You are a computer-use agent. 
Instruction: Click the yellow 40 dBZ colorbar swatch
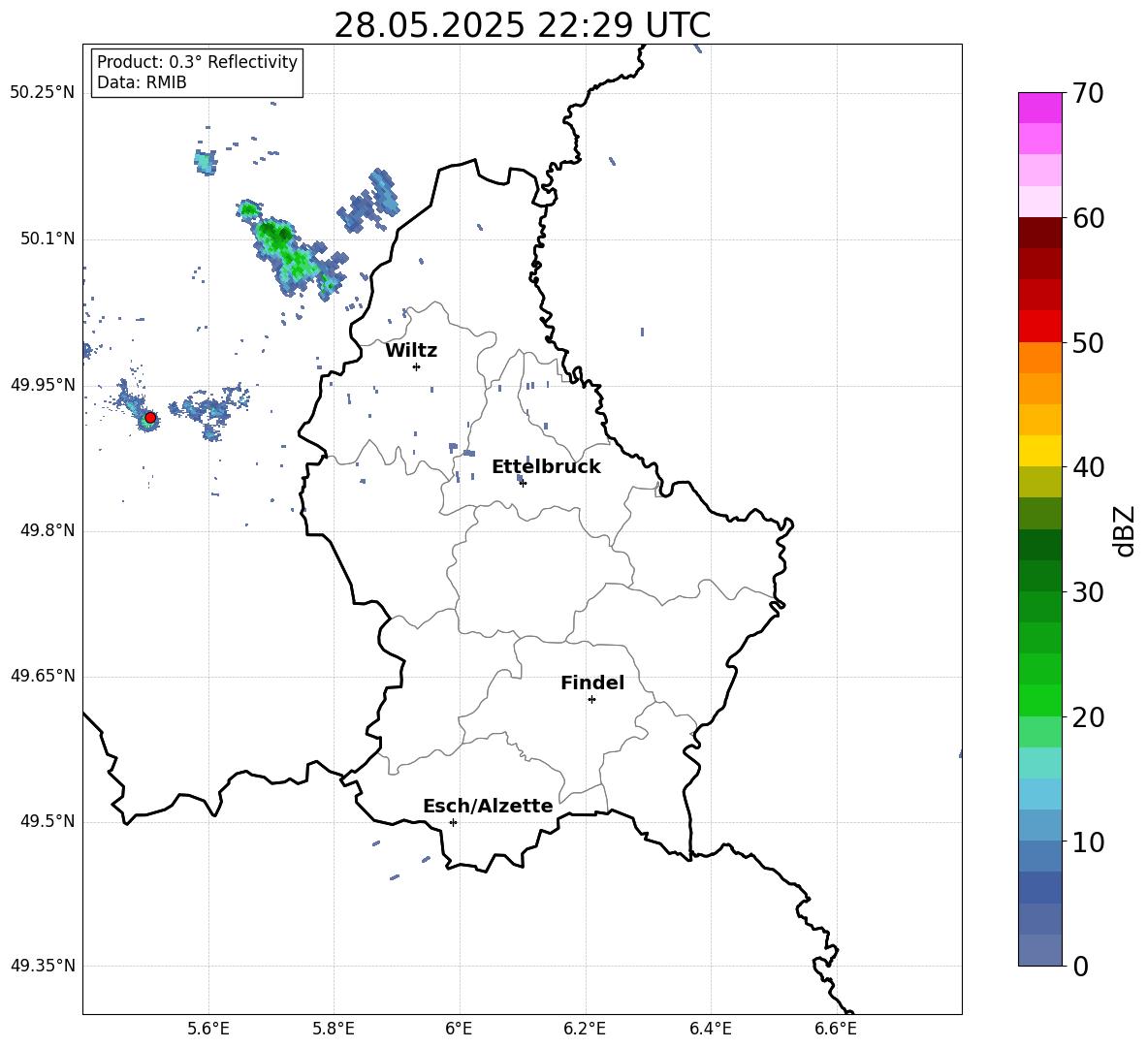pyautogui.click(x=1039, y=452)
